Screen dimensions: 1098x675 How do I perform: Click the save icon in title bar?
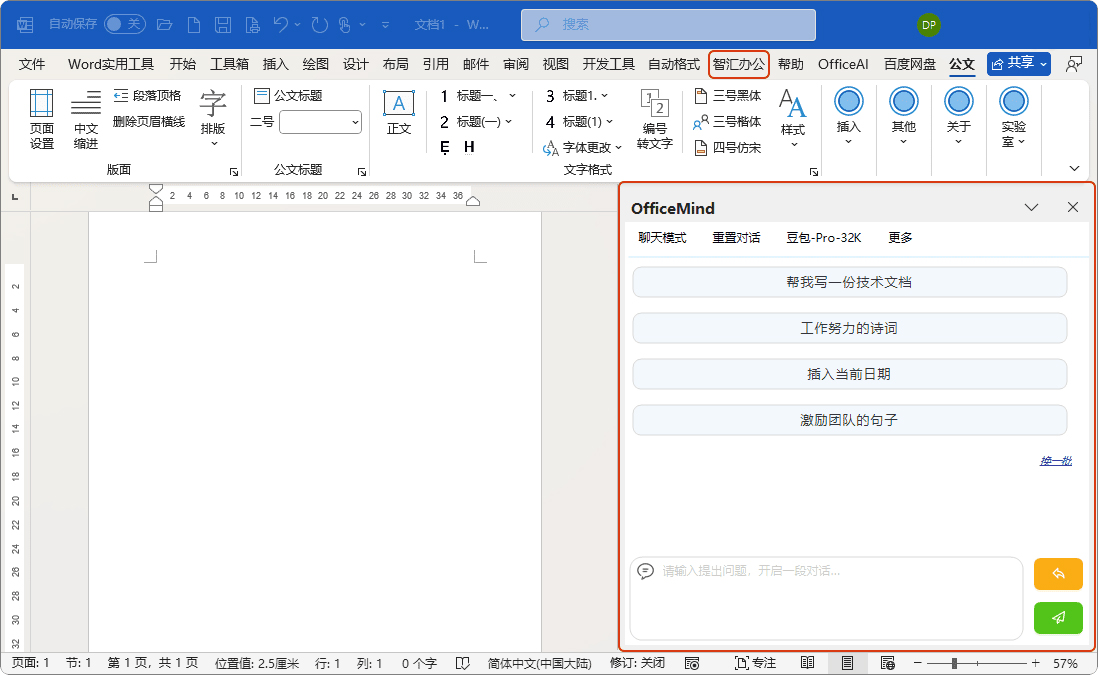tap(224, 24)
